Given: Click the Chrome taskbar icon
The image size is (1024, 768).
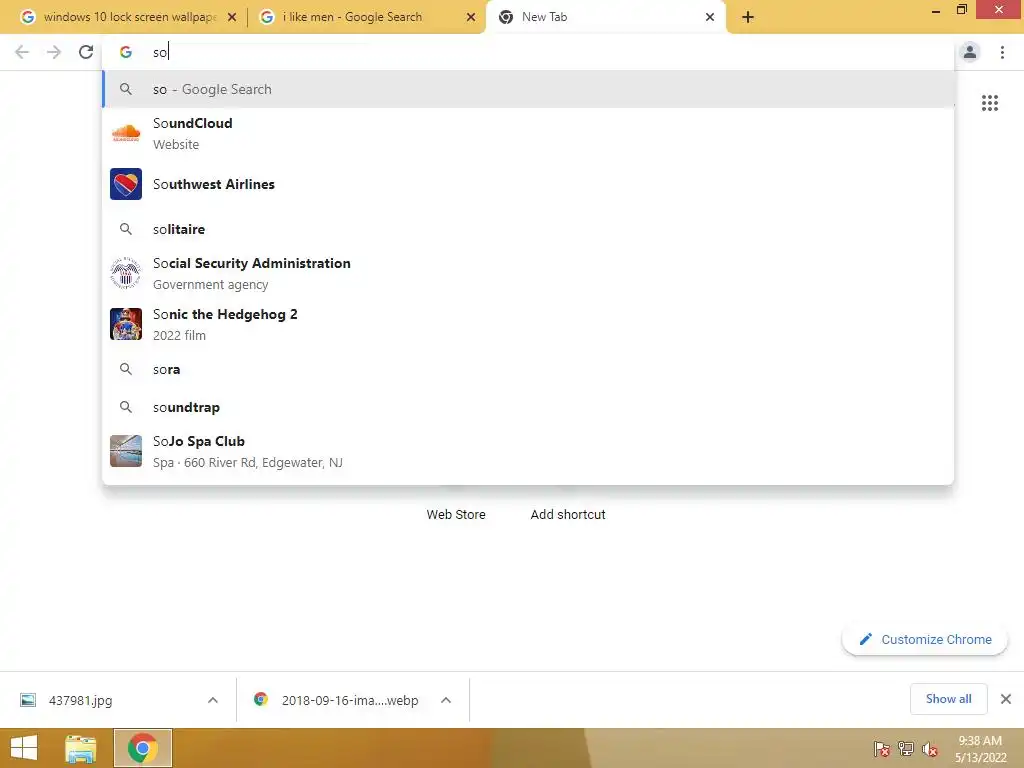Looking at the screenshot, I should (142, 748).
